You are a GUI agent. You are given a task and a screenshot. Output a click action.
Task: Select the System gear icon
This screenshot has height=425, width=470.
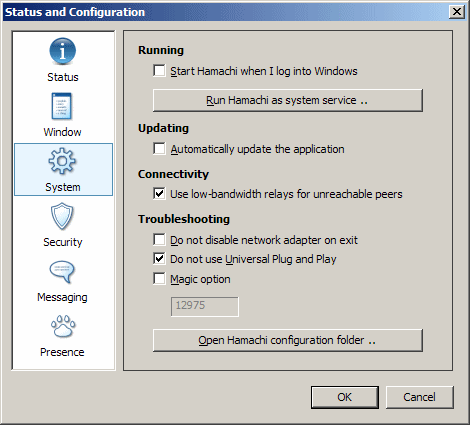(62, 161)
